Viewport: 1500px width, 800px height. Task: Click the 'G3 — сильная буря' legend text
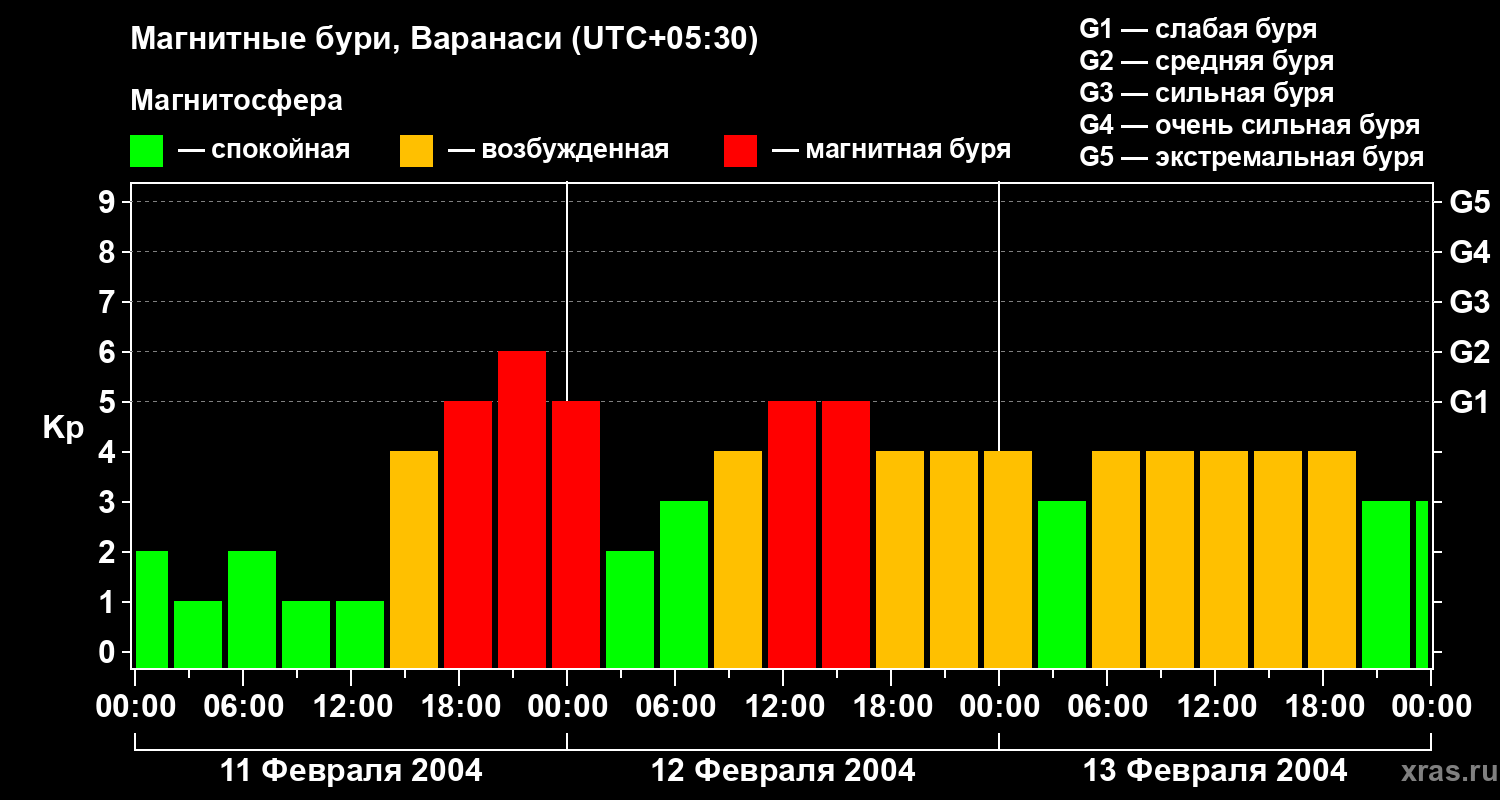click(x=1207, y=93)
